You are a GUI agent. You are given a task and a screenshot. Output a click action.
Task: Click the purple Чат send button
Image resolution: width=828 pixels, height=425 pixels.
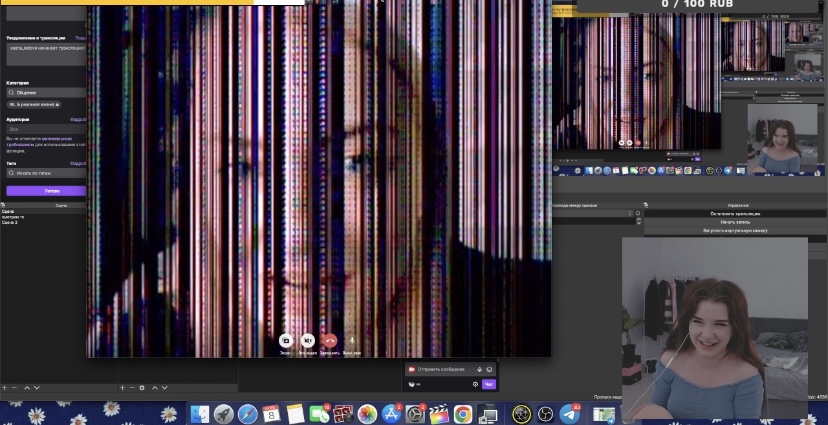489,384
